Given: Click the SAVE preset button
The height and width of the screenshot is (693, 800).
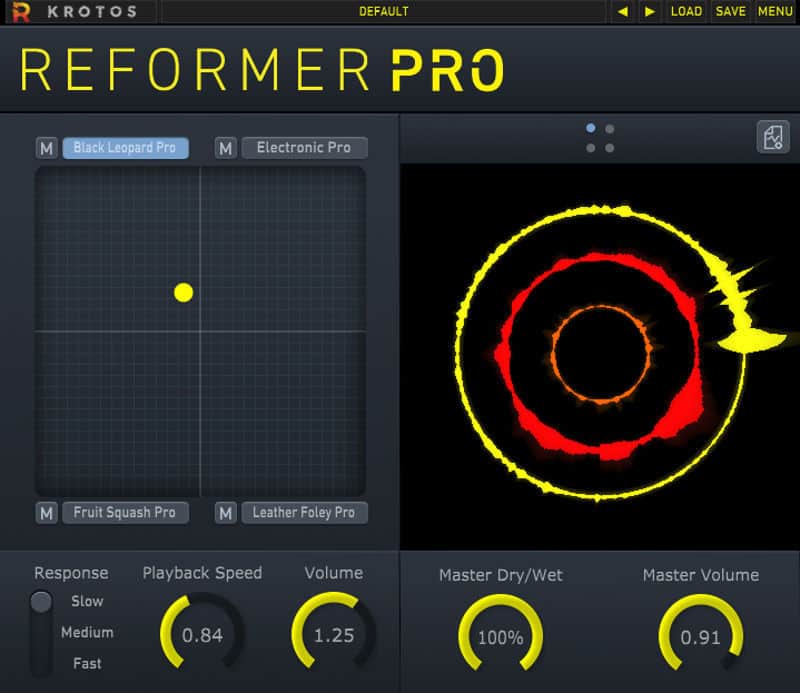Looking at the screenshot, I should click(730, 12).
